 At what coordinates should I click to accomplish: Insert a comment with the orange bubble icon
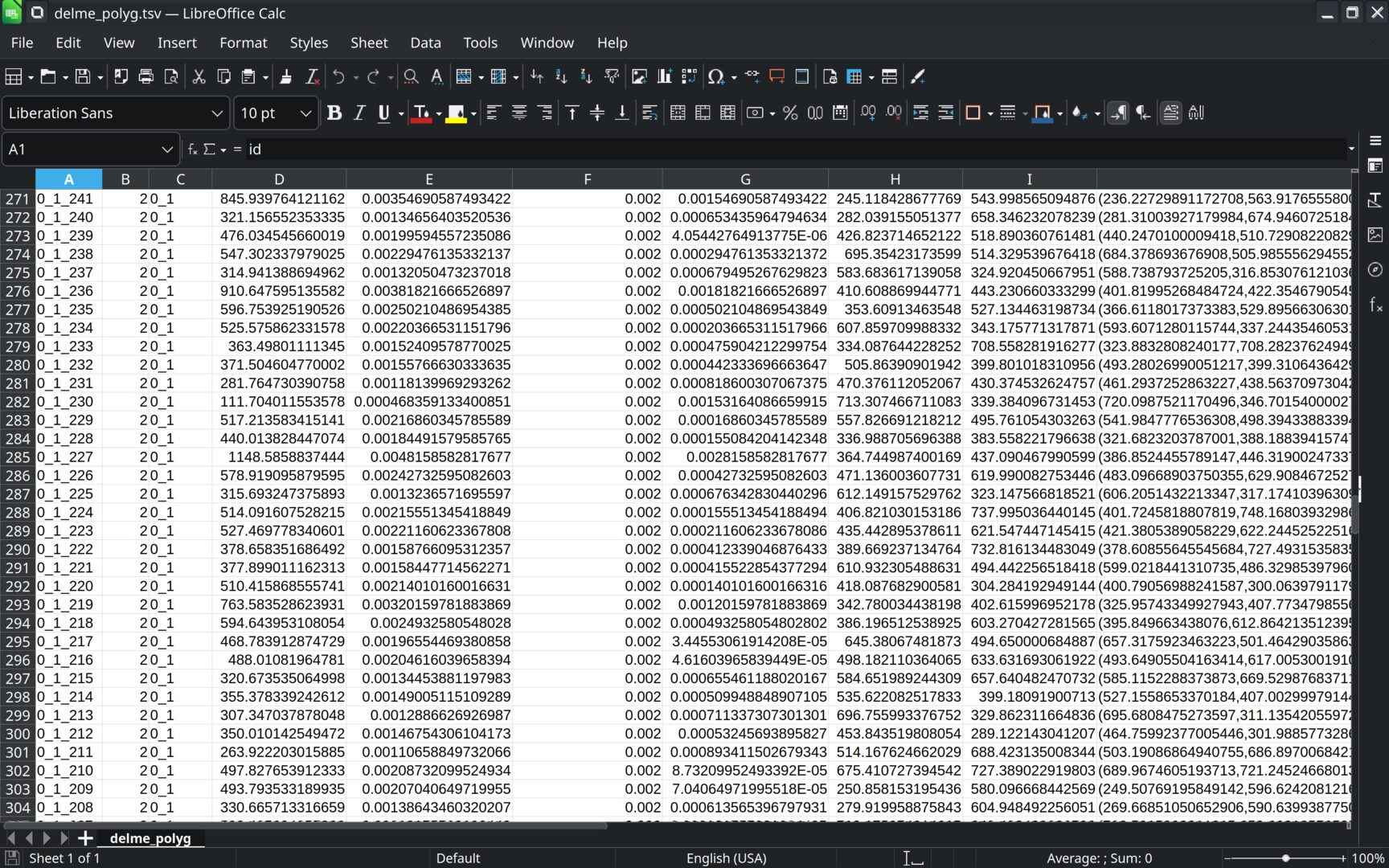click(x=776, y=76)
